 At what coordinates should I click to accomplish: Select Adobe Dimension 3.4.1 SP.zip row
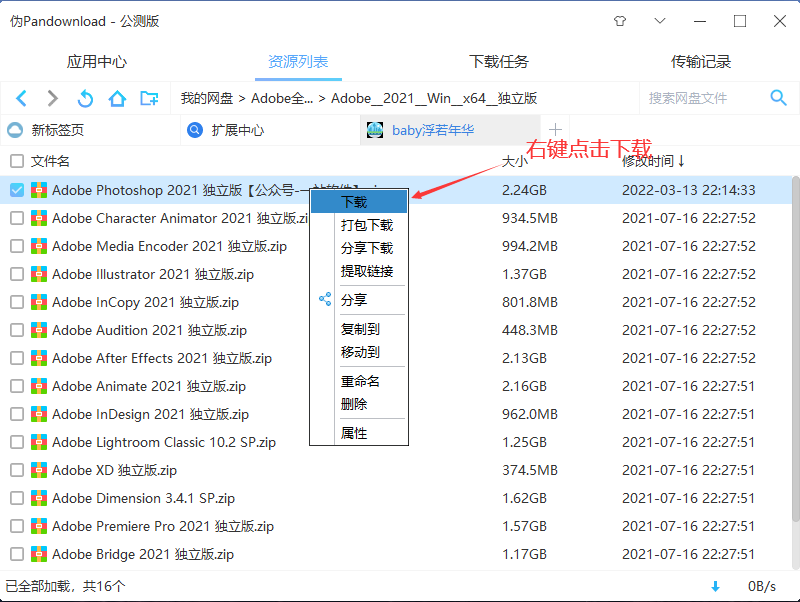[396, 498]
